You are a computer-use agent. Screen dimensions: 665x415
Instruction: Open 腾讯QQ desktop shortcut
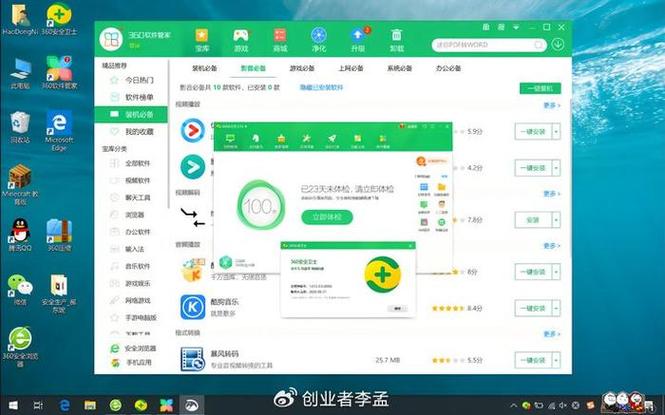[x=20, y=235]
